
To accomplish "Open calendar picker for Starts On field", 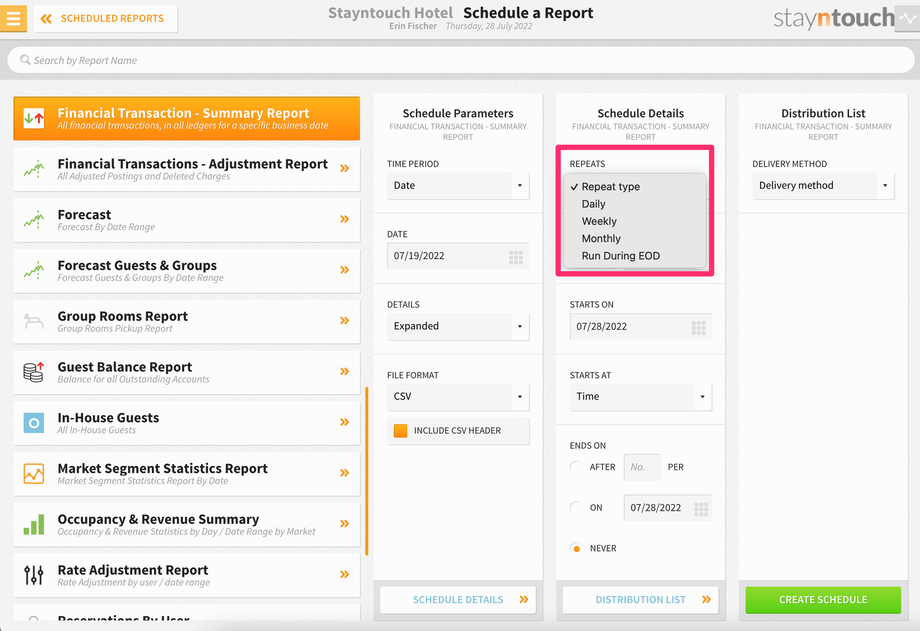I will (698, 328).
